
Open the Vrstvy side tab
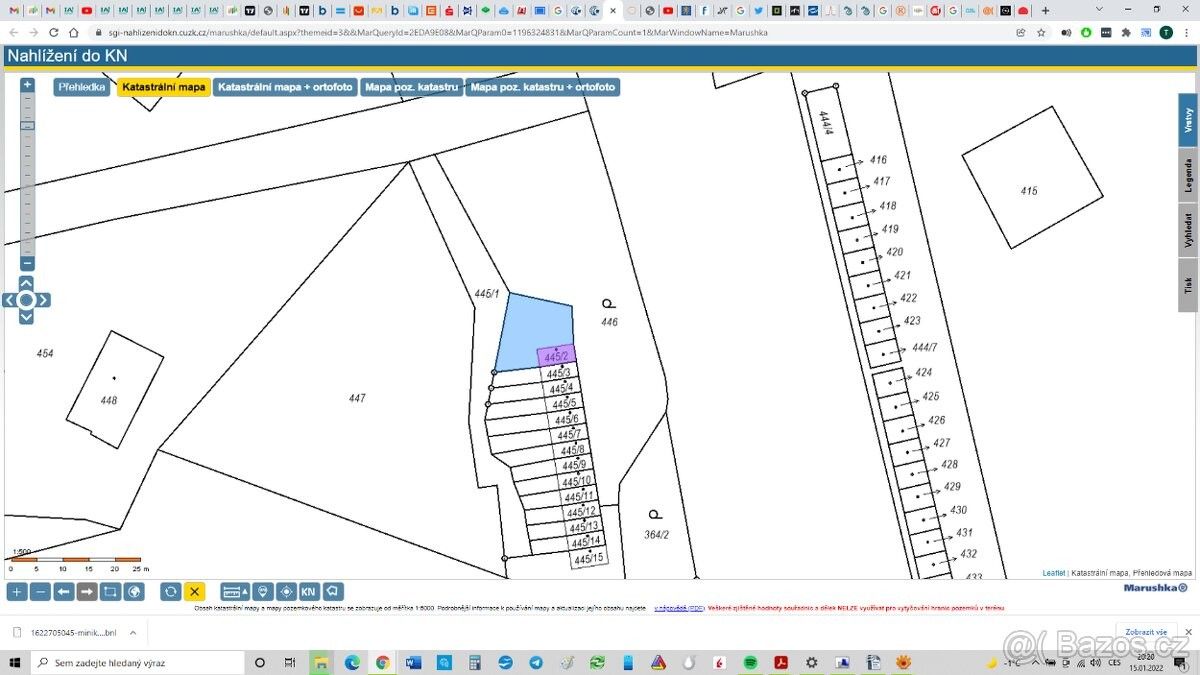click(1188, 120)
